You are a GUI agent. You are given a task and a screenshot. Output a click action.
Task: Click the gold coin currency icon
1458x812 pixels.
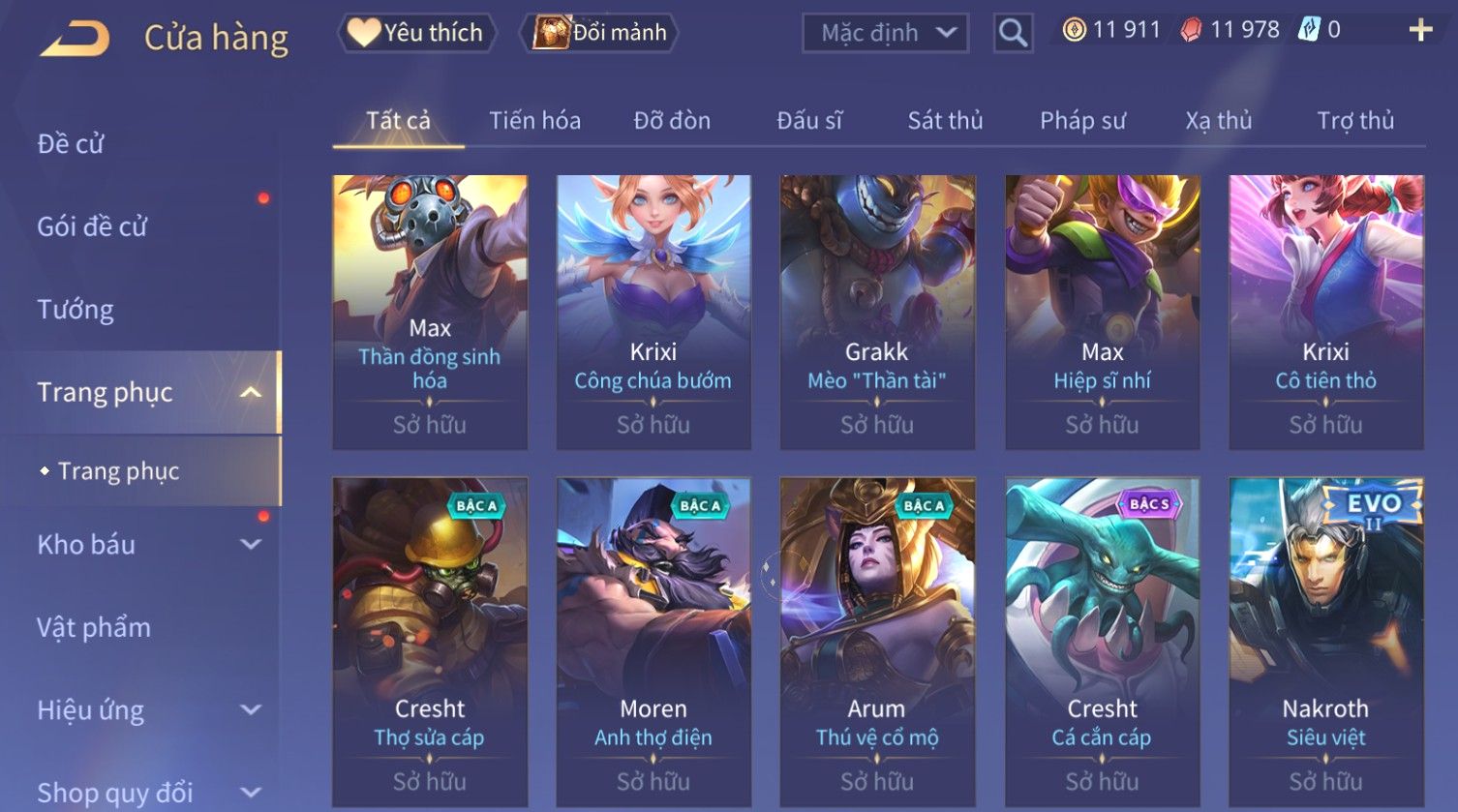1074,30
